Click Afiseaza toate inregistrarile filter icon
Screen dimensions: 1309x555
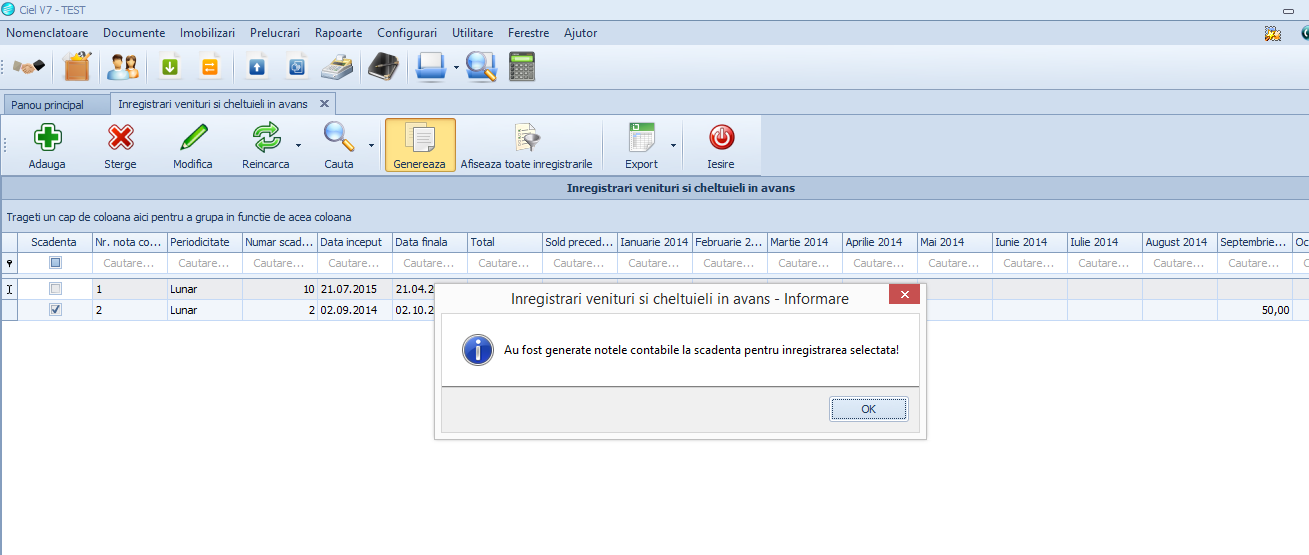point(527,138)
